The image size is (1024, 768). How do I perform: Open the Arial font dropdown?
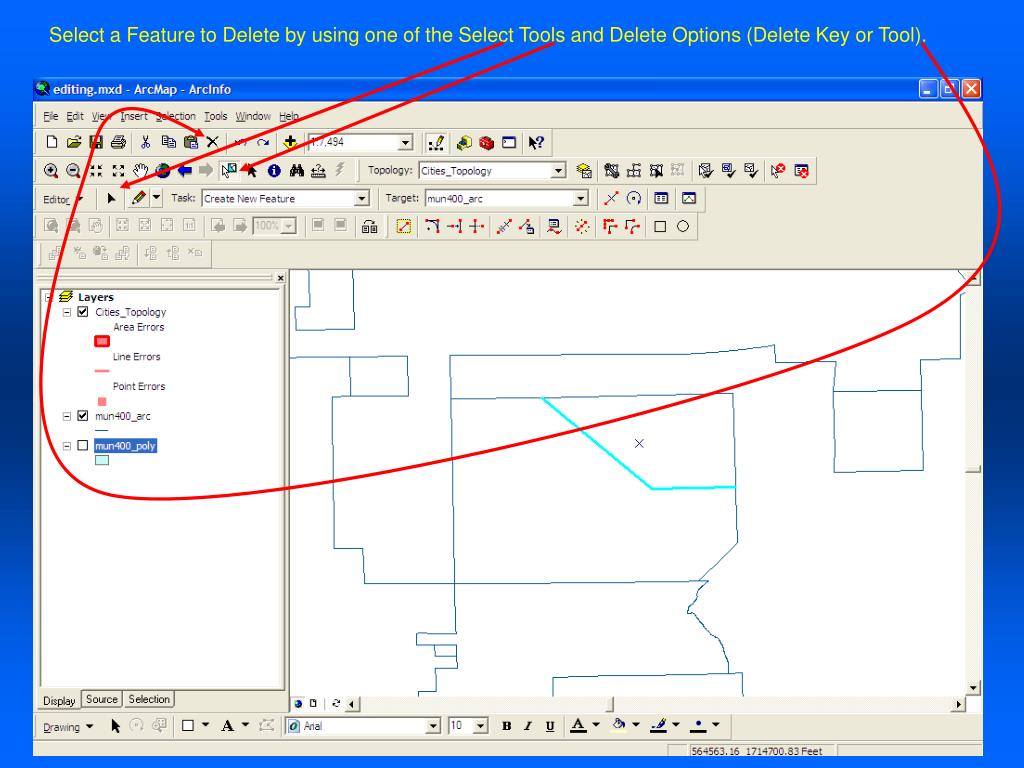pyautogui.click(x=432, y=726)
